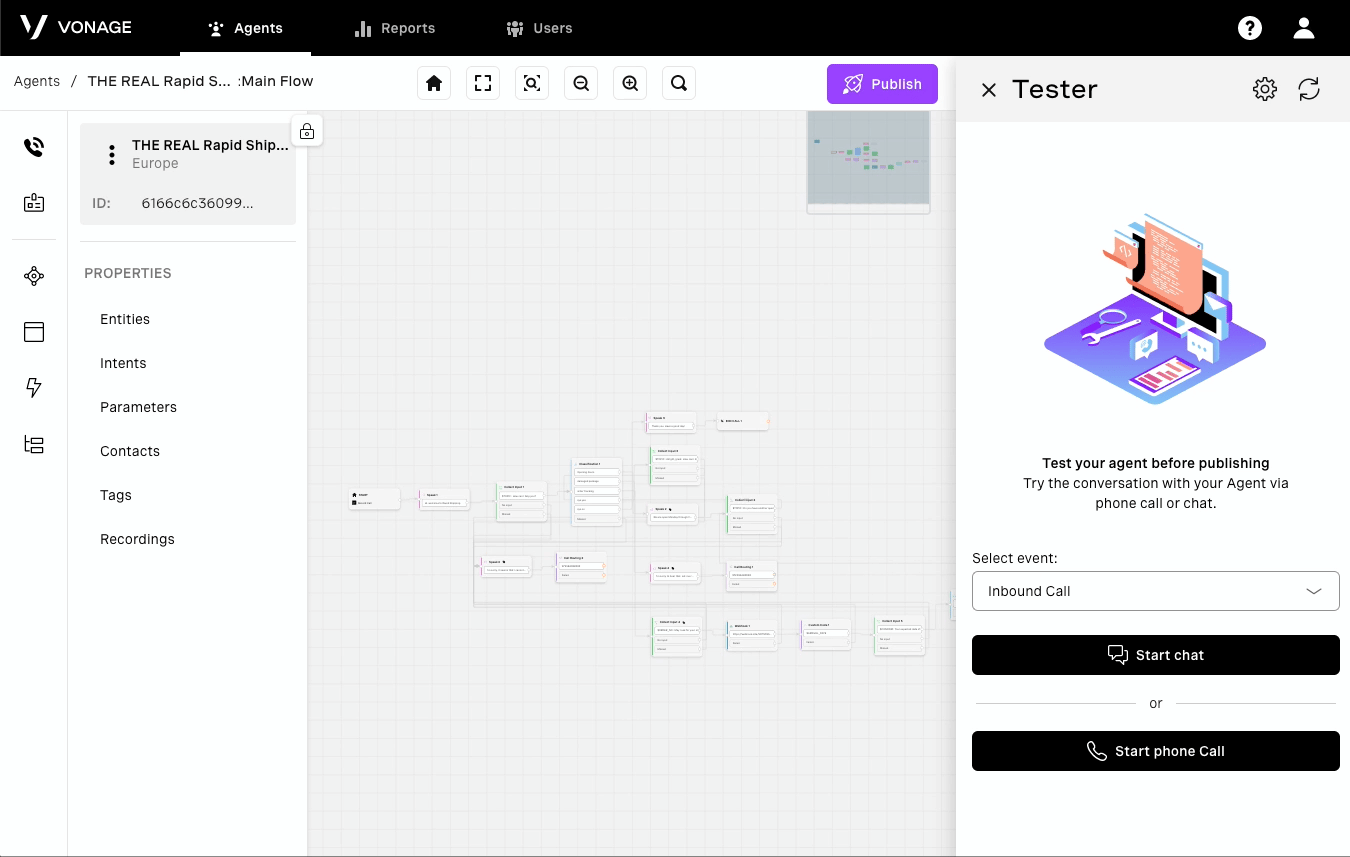
Task: Open Contacts properties
Action: [x=130, y=451]
